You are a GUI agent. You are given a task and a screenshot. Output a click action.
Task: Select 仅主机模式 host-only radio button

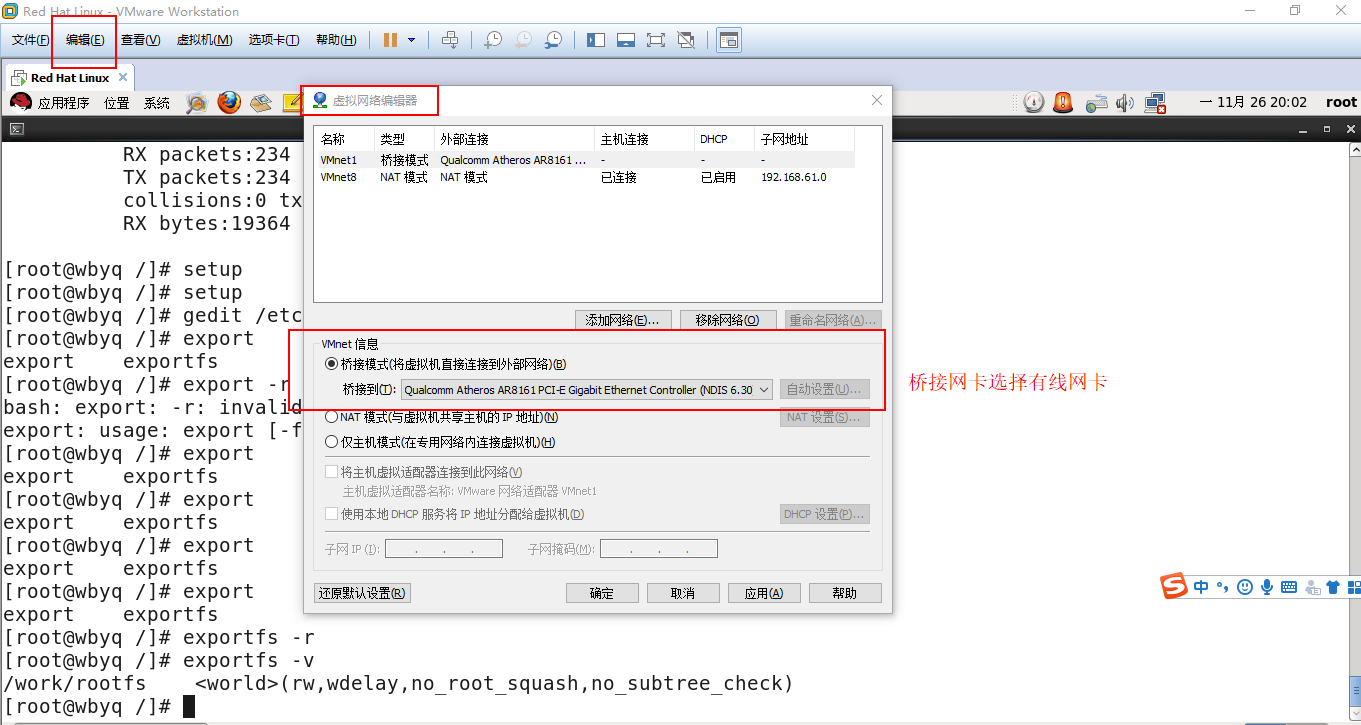click(x=332, y=442)
